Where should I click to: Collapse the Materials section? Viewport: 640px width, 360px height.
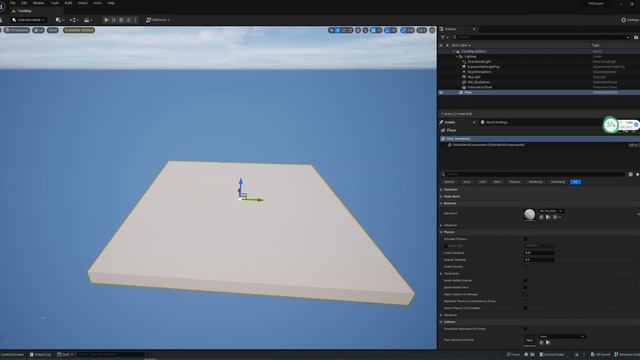(x=441, y=203)
